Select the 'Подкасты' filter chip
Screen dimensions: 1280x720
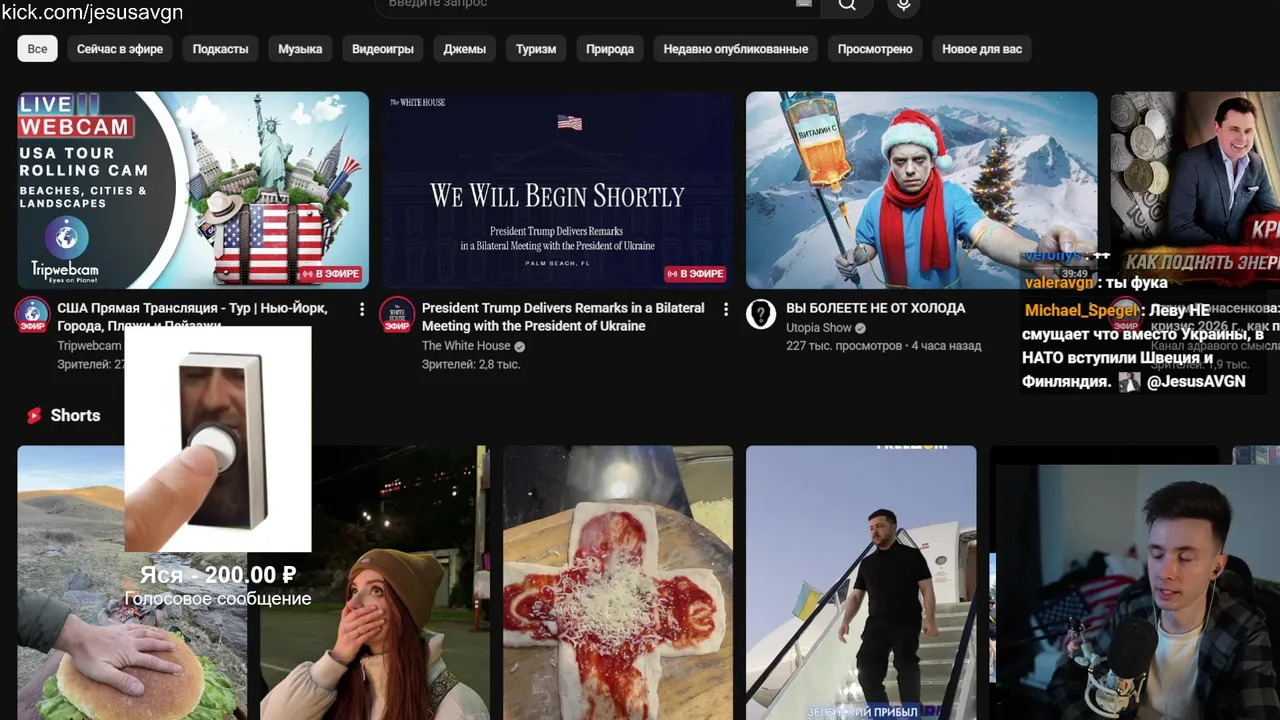pyautogui.click(x=220, y=49)
